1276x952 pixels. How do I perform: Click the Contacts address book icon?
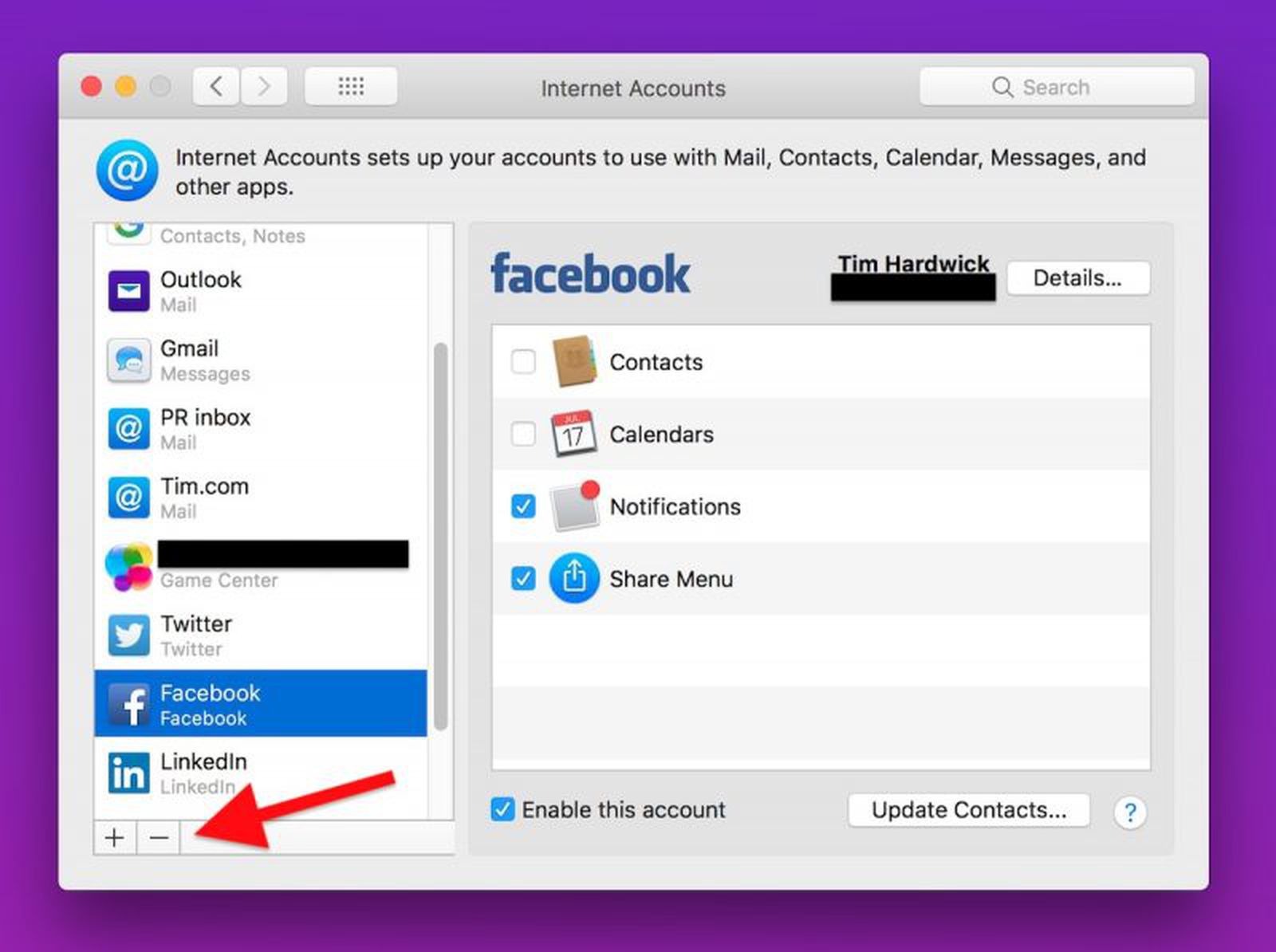click(x=575, y=362)
